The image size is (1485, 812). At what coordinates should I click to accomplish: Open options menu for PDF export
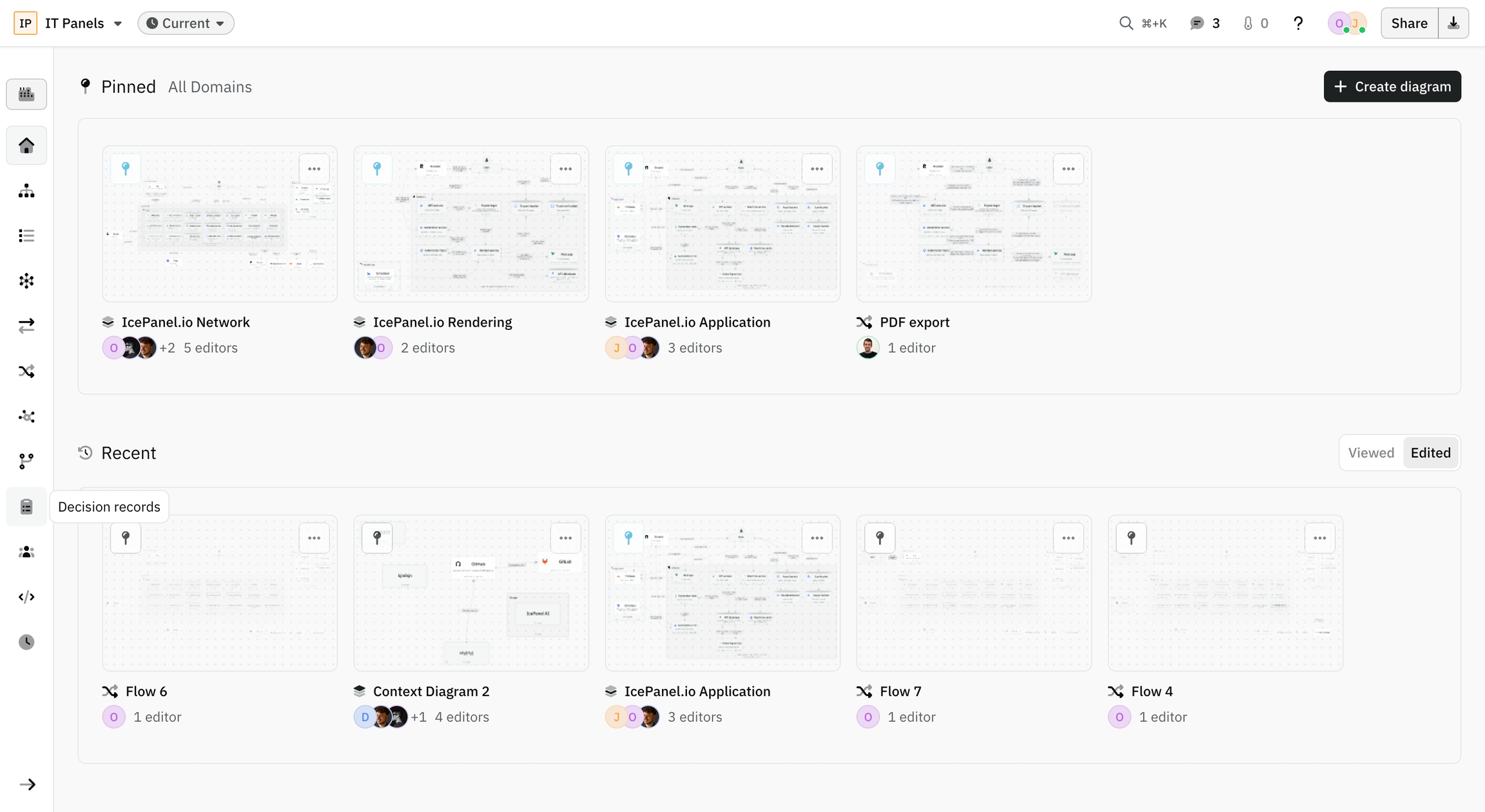pyautogui.click(x=1068, y=169)
